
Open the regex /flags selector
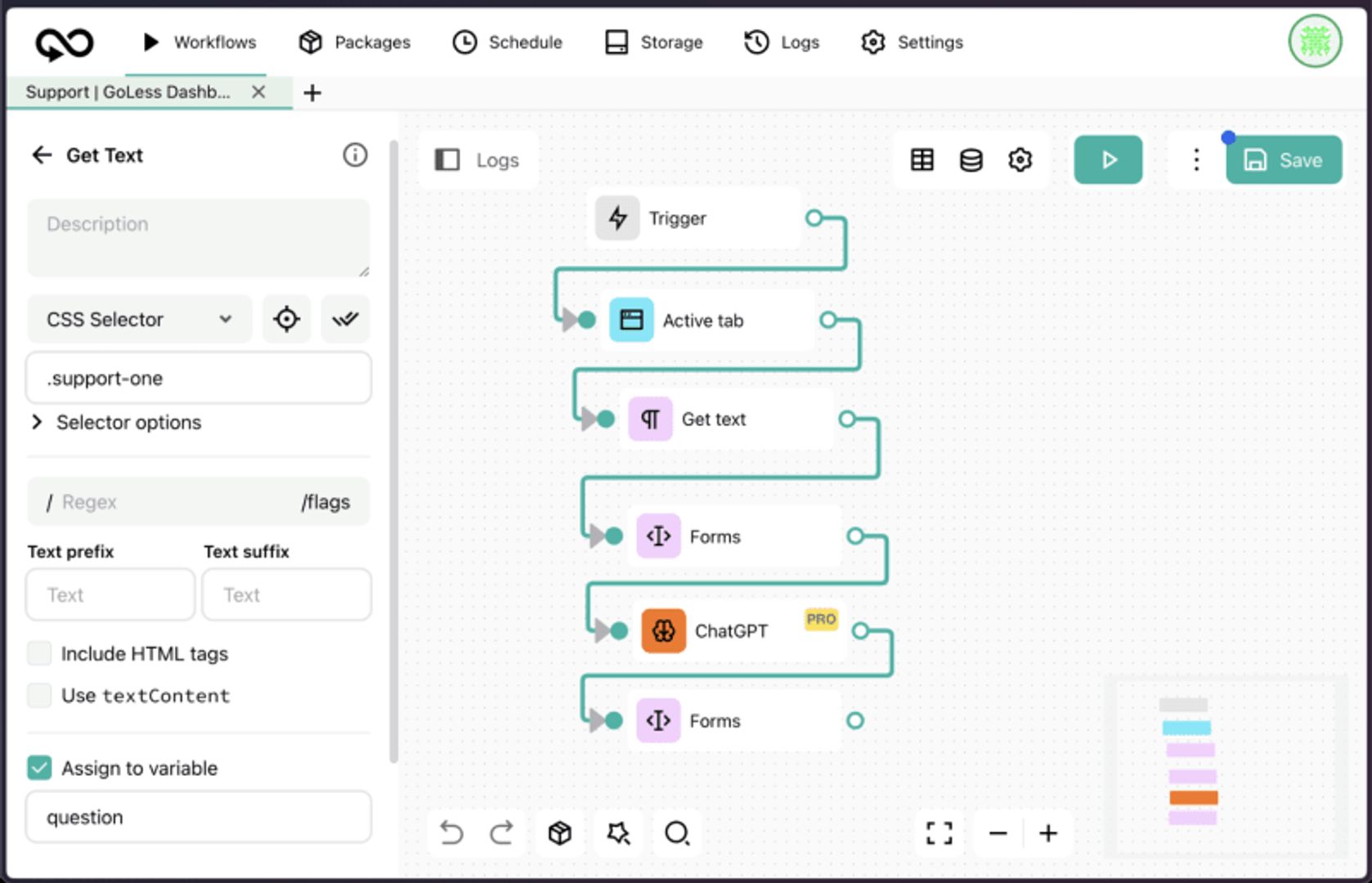325,502
